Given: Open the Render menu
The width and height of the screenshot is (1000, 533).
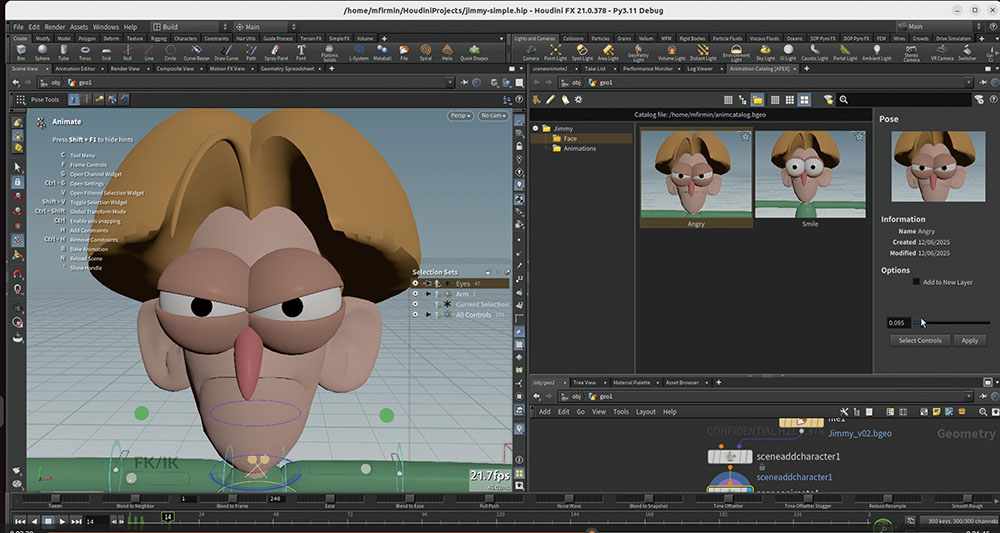Looking at the screenshot, I should click(x=57, y=27).
